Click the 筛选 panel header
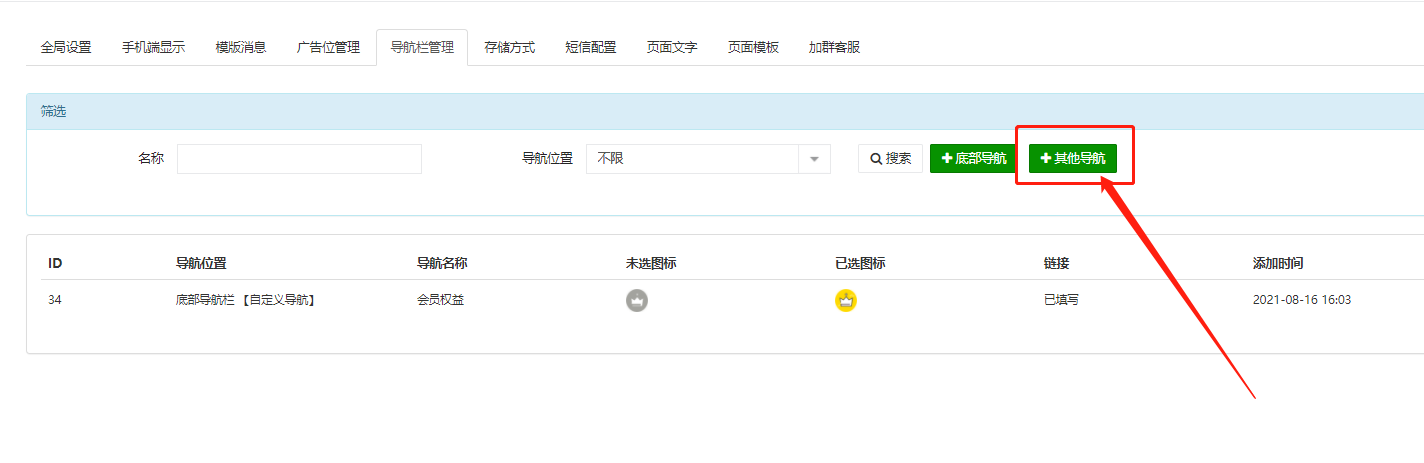Viewport: 1424px width, 463px height. tap(725, 111)
